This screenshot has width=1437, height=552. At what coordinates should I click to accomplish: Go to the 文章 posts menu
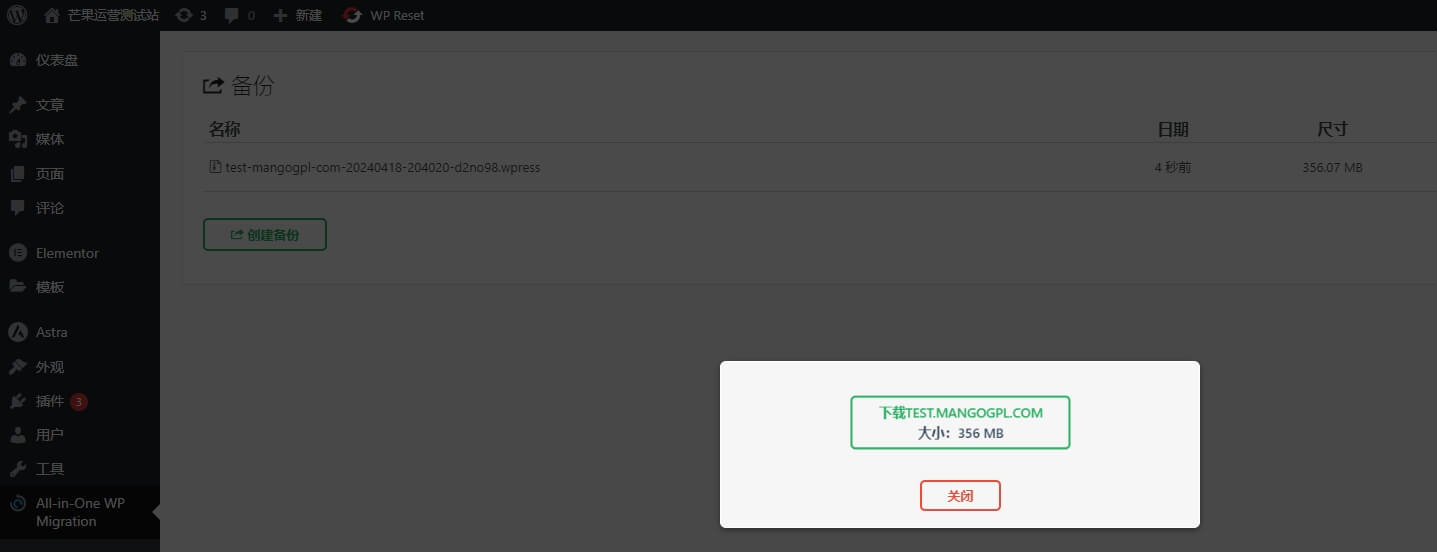coord(80,105)
